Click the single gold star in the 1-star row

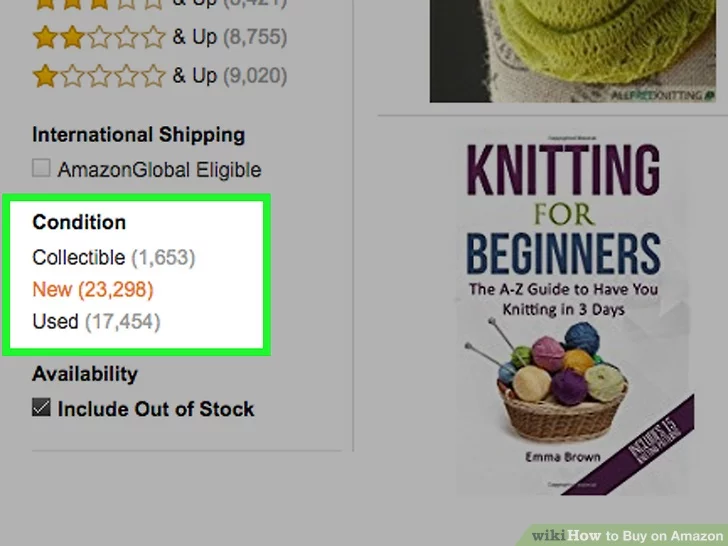point(45,75)
